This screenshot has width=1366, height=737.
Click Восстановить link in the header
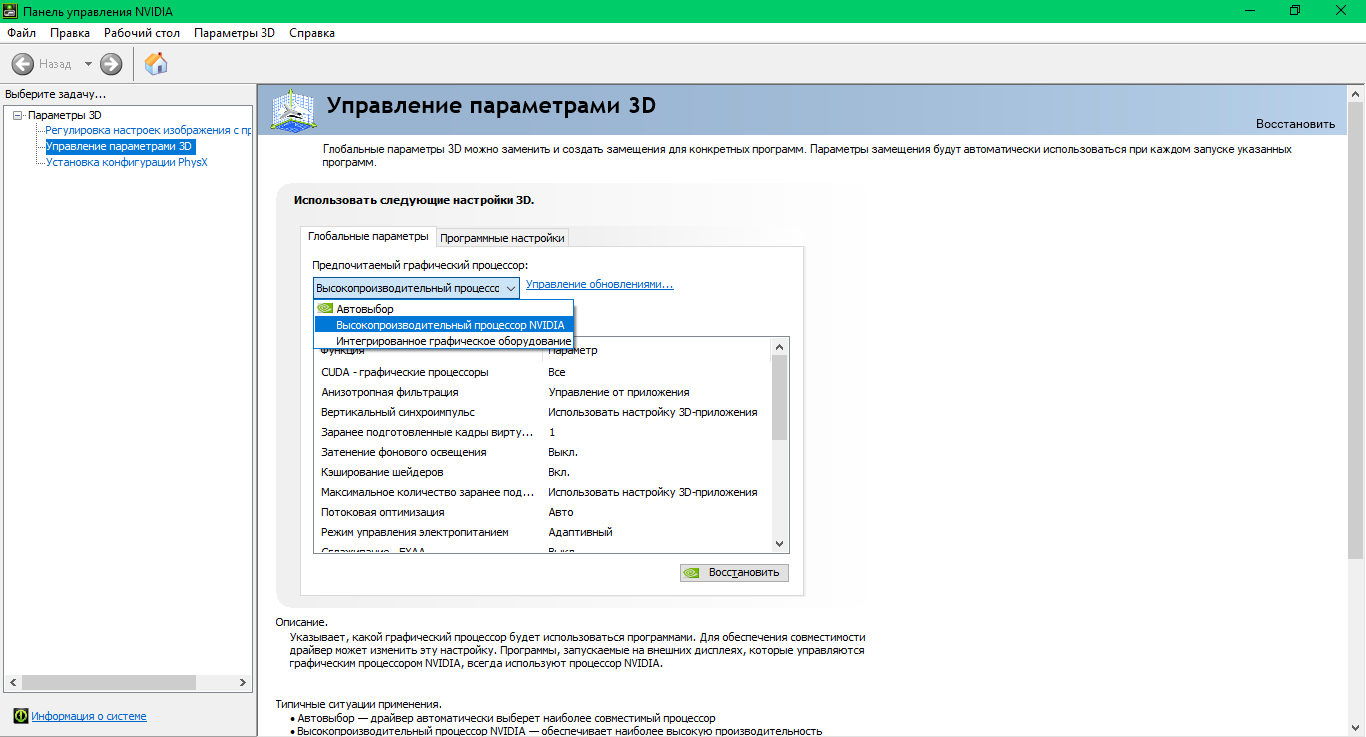click(x=1295, y=124)
